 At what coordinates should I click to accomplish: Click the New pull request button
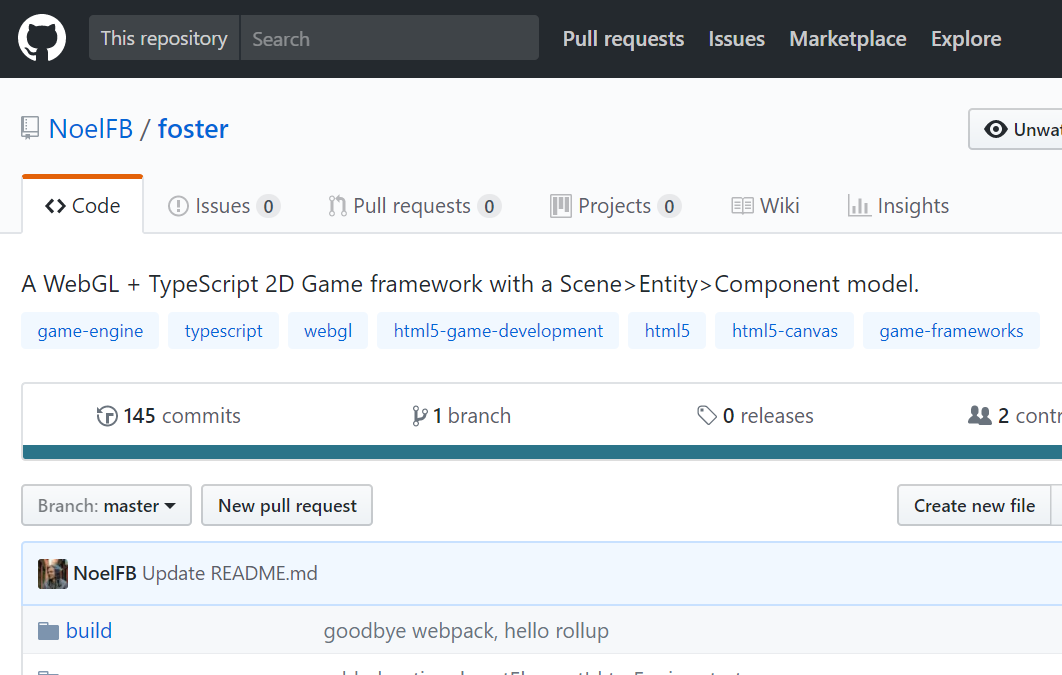pyautogui.click(x=287, y=505)
